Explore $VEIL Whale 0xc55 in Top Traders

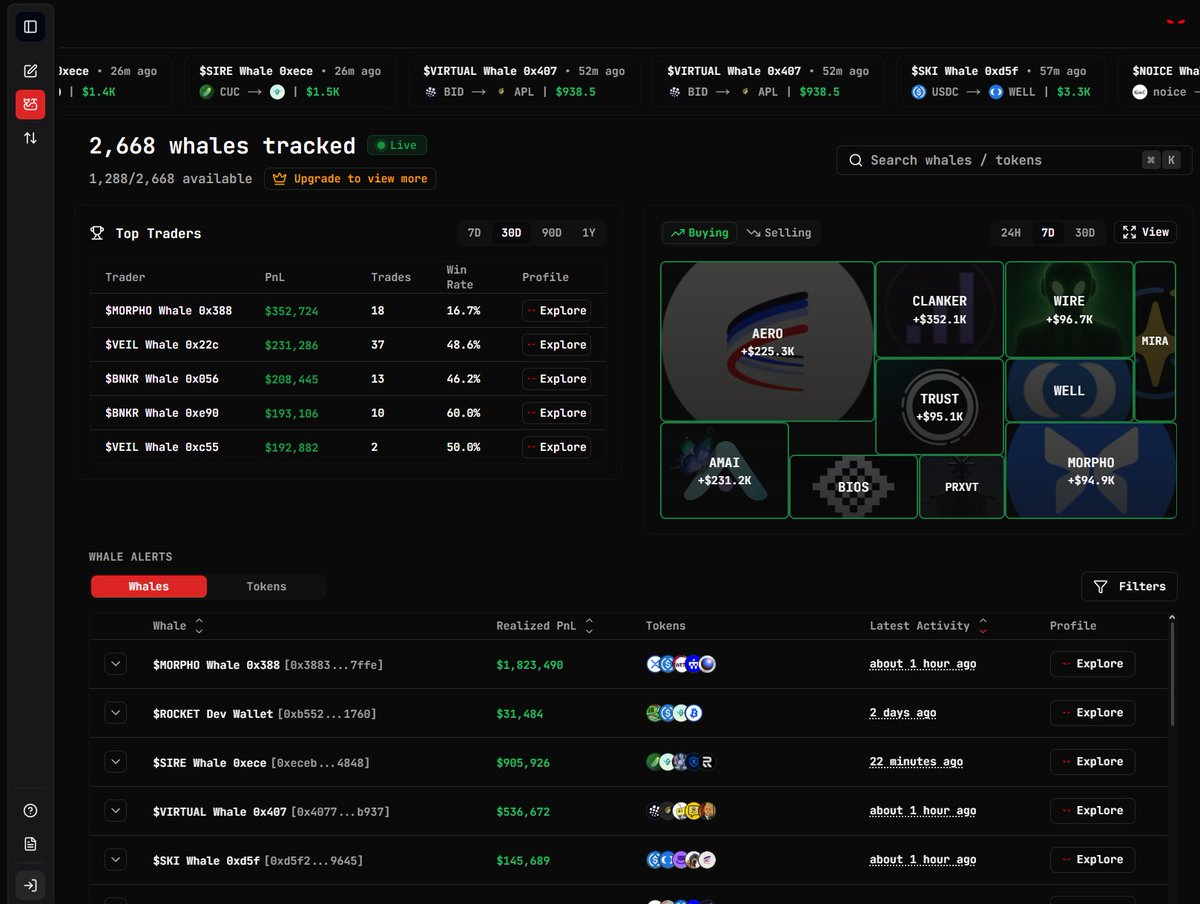pyautogui.click(x=556, y=447)
